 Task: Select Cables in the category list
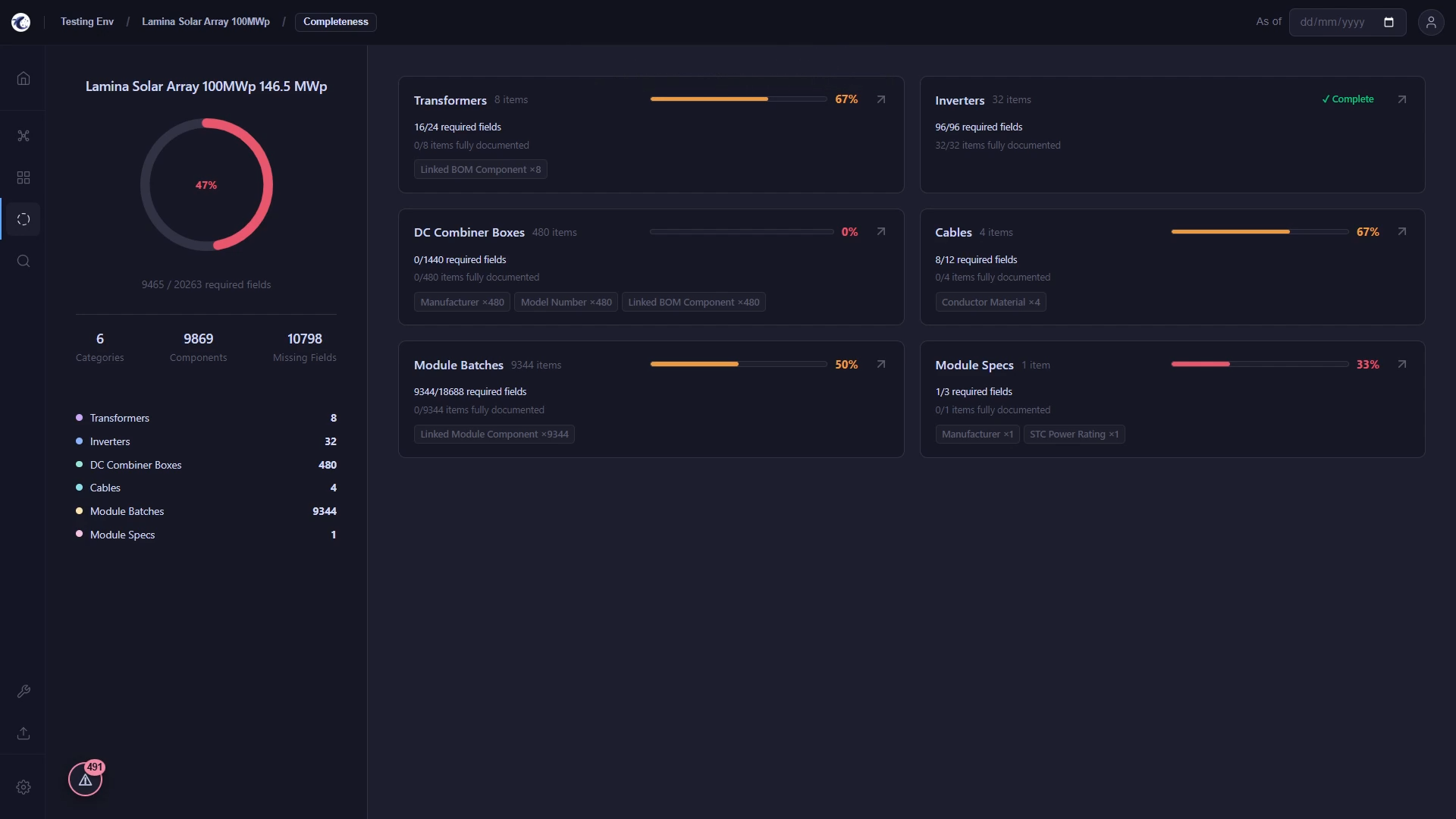tap(206, 488)
